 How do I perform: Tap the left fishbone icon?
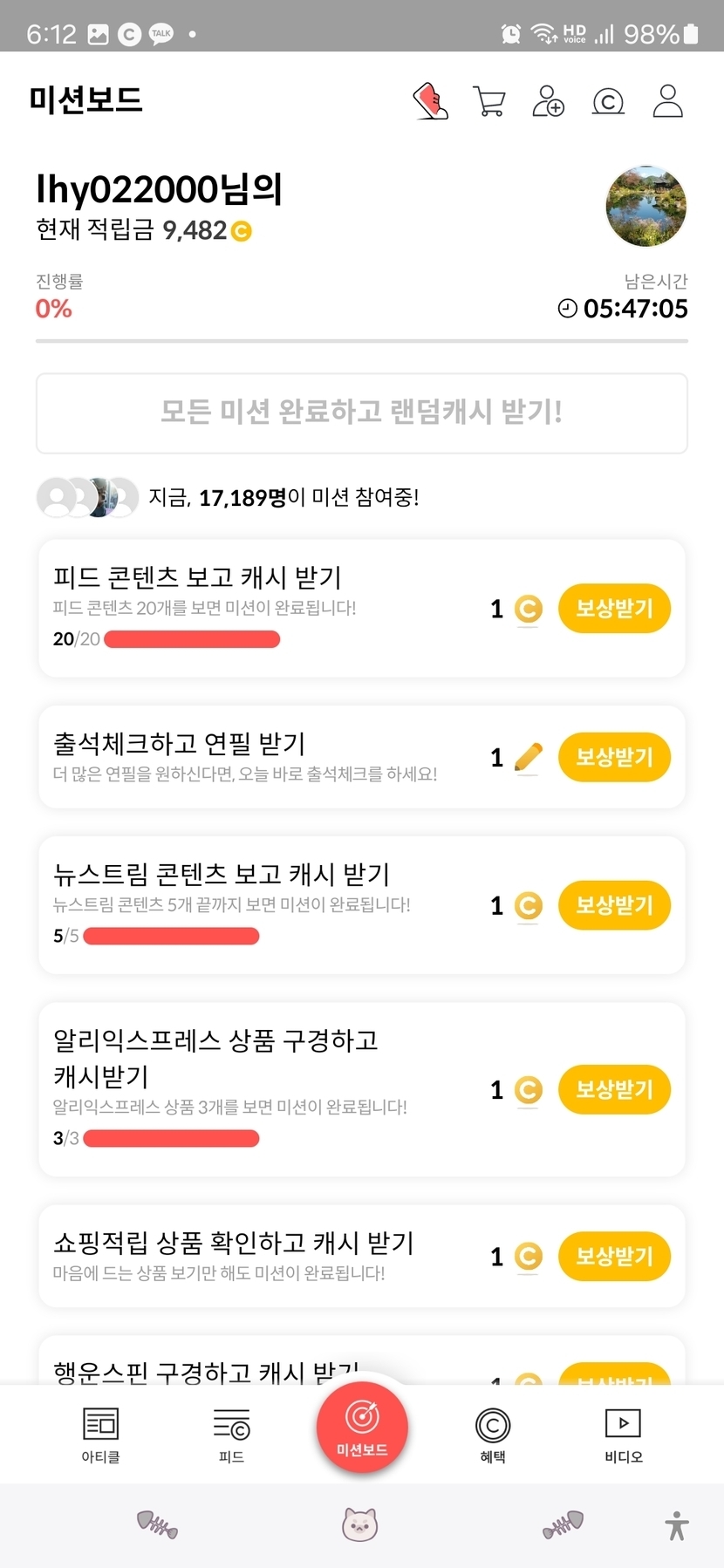point(157,1524)
